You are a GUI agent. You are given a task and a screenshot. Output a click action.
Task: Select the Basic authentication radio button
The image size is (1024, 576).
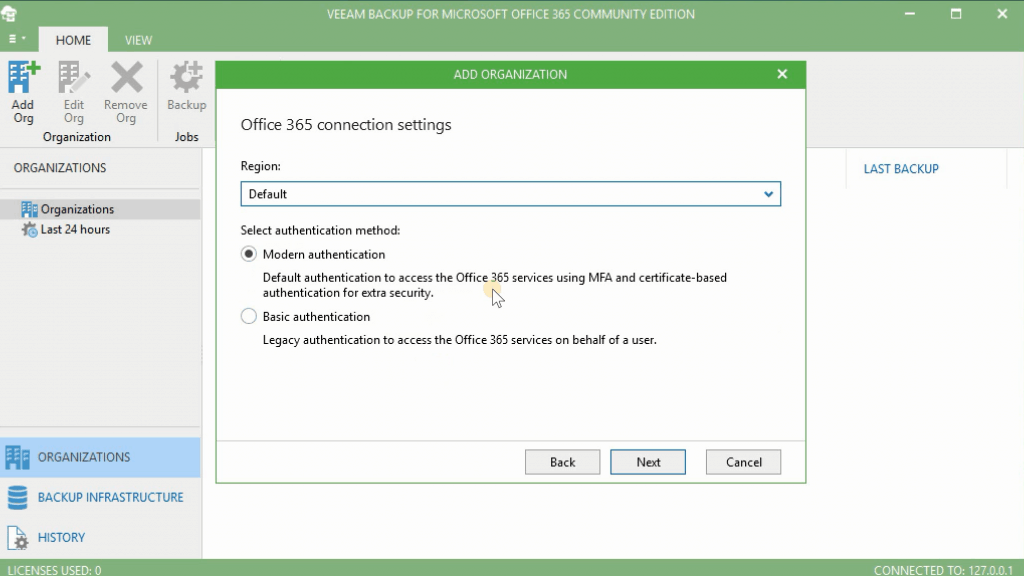248,317
